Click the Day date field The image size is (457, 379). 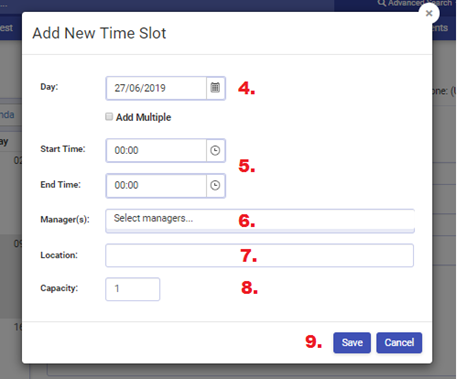coord(156,88)
